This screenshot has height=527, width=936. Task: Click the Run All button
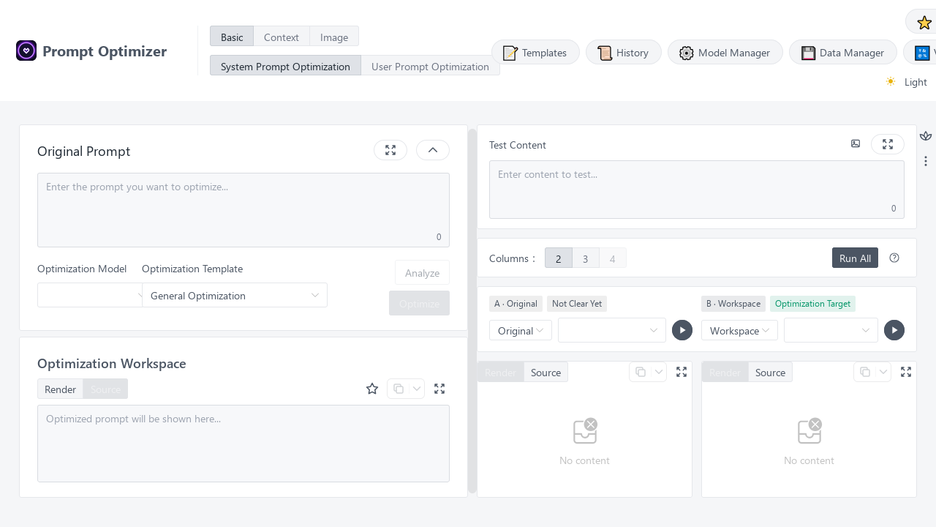pyautogui.click(x=855, y=258)
